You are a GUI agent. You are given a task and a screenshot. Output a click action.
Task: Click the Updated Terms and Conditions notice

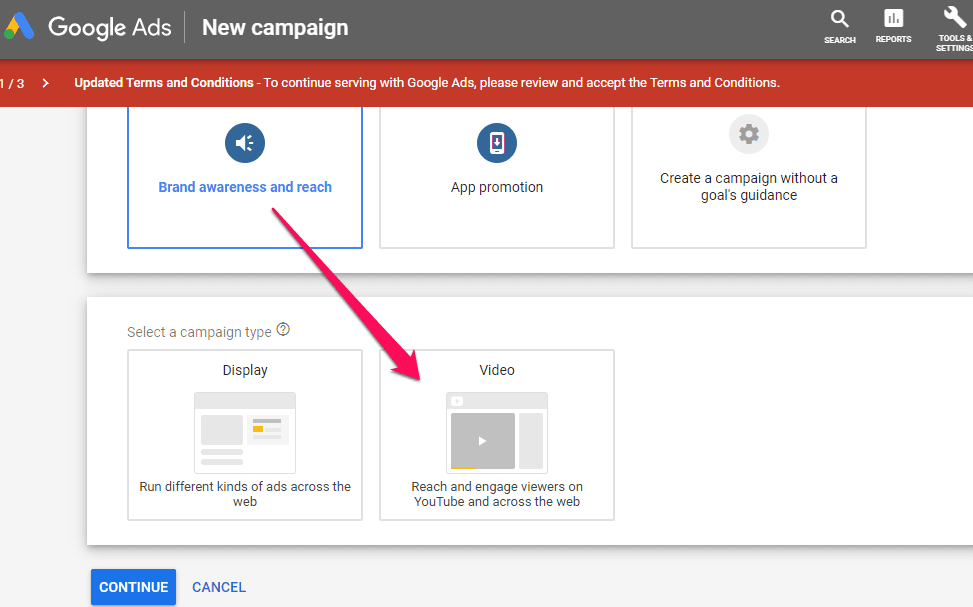pos(427,83)
